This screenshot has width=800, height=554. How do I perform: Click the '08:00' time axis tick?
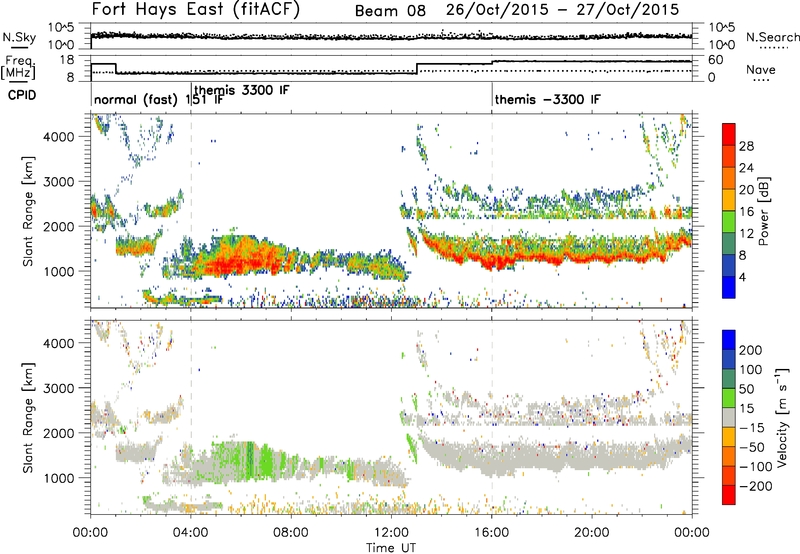click(x=291, y=533)
